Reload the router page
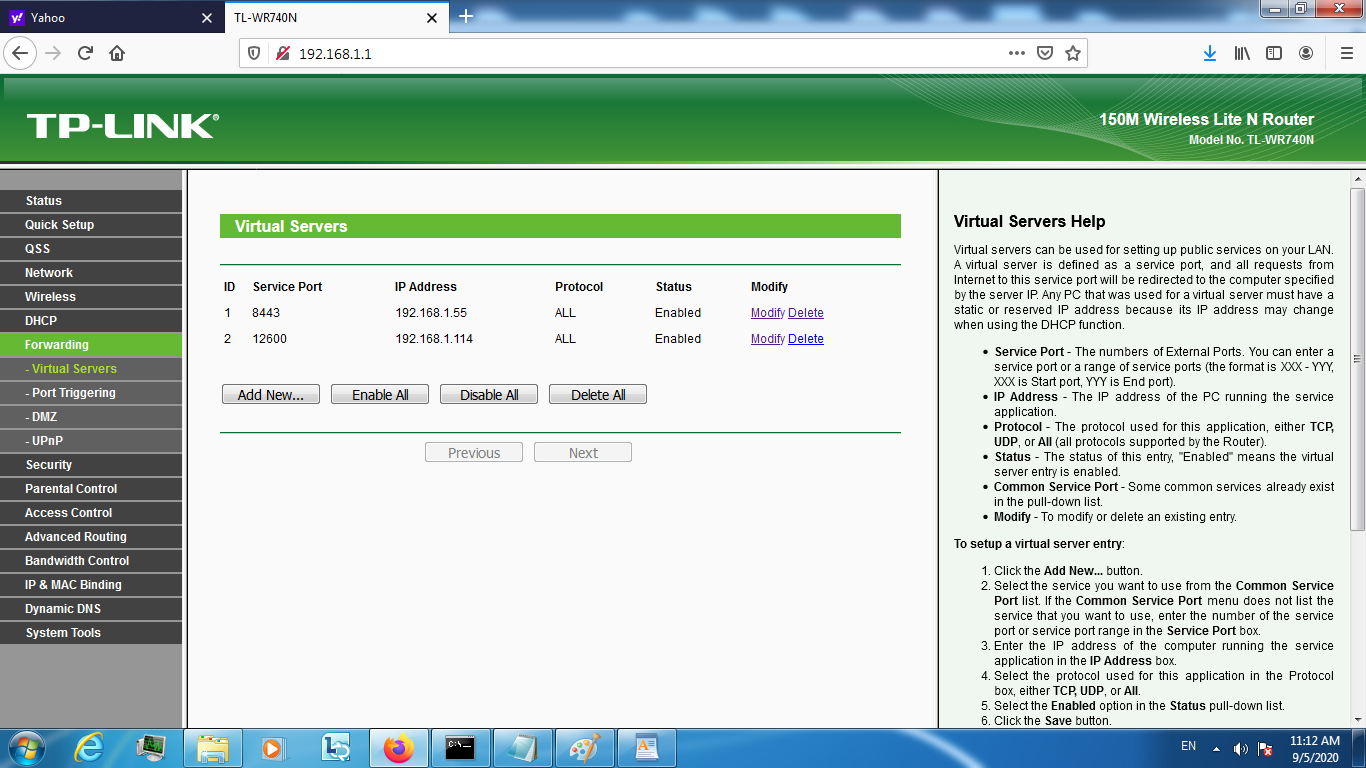 [x=85, y=53]
